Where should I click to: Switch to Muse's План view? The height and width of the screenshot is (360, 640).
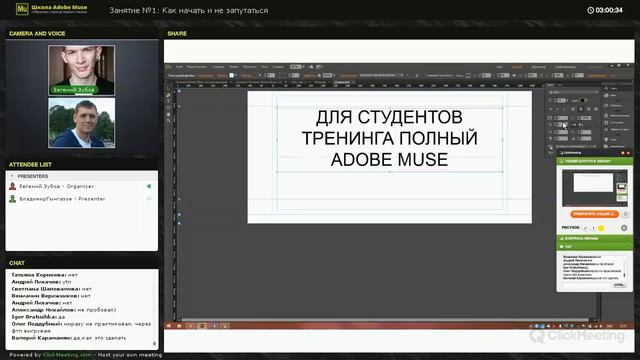tap(499, 67)
